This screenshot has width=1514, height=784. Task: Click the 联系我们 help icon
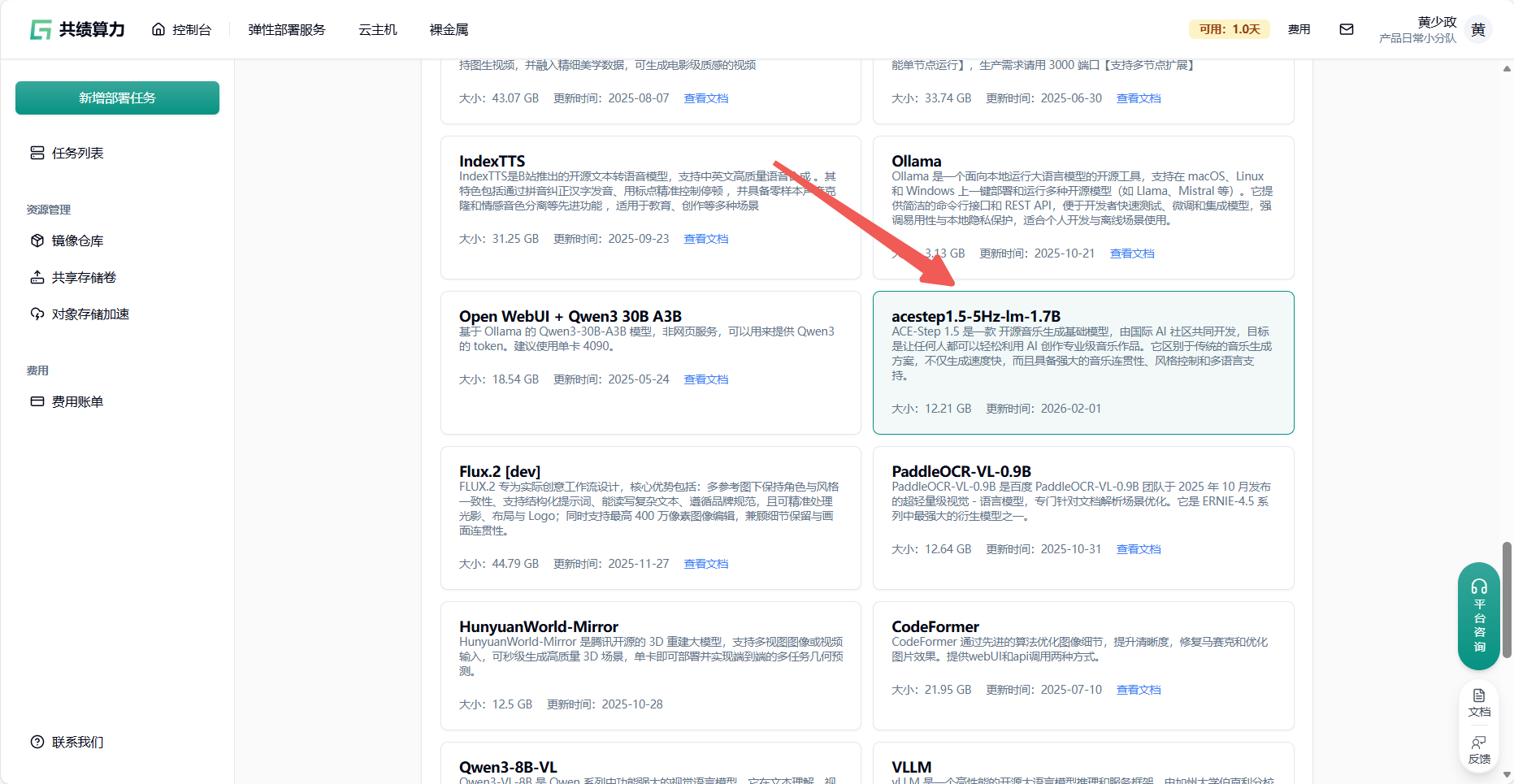[37, 742]
